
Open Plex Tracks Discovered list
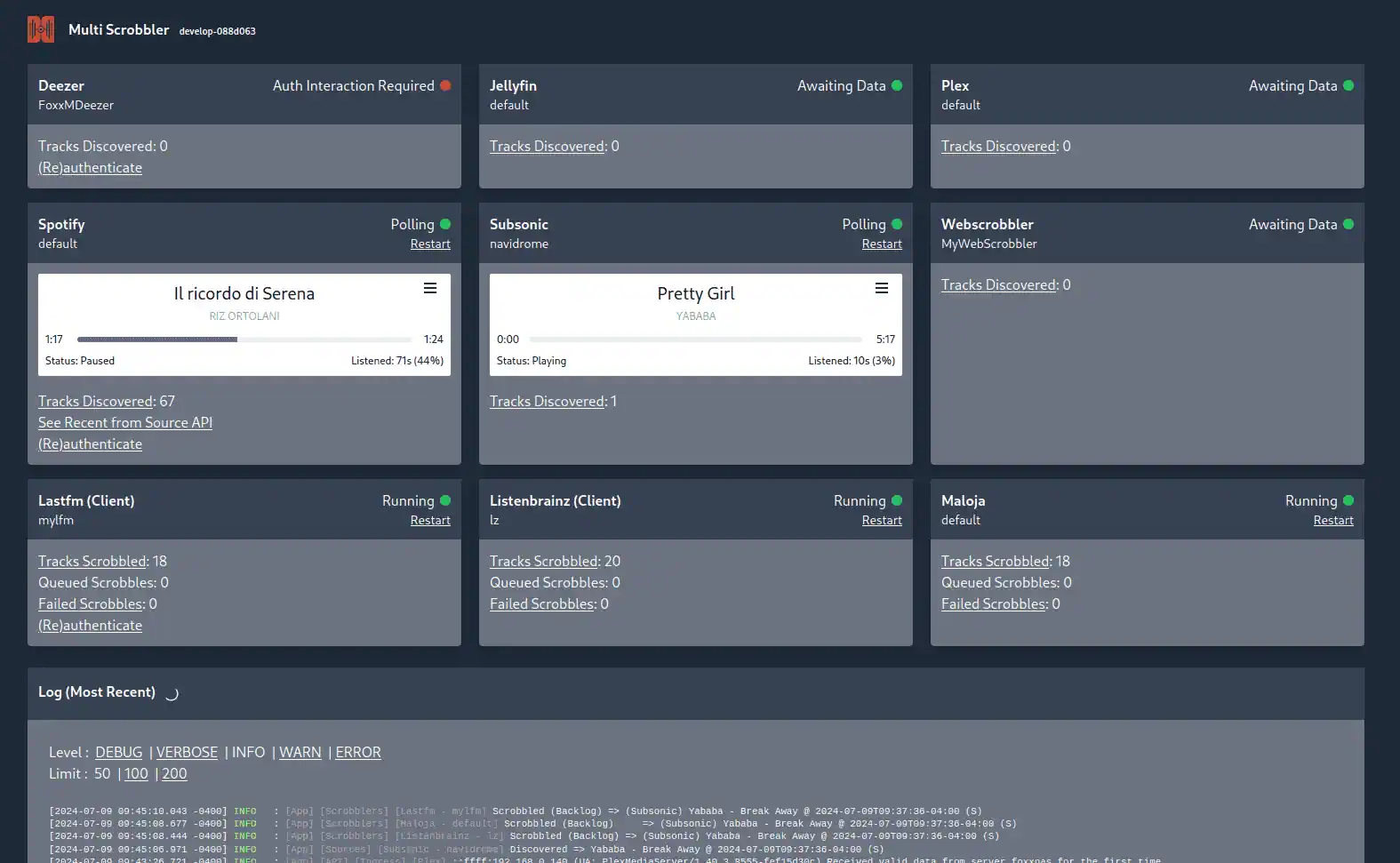998,146
